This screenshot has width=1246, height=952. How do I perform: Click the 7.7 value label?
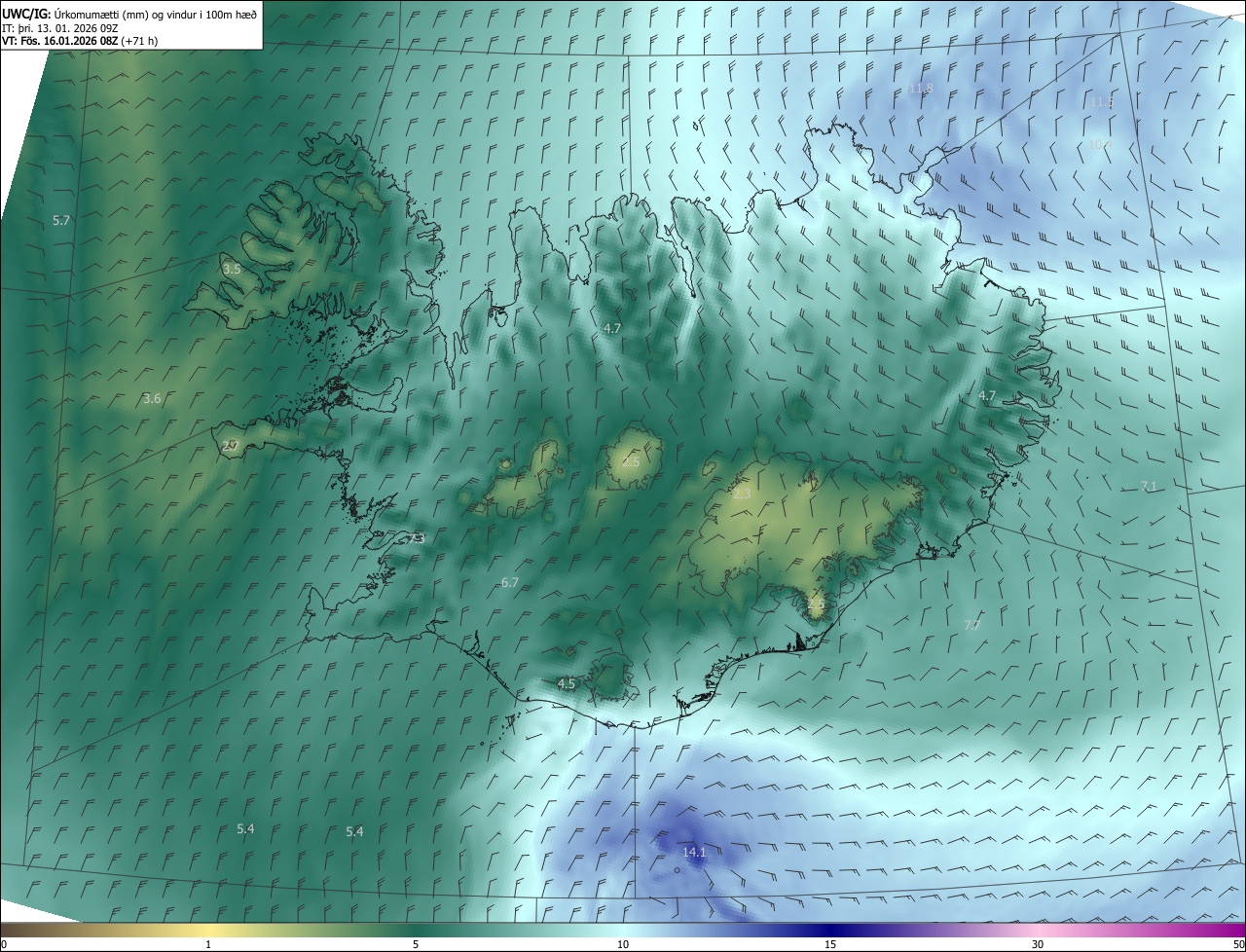pyautogui.click(x=972, y=625)
